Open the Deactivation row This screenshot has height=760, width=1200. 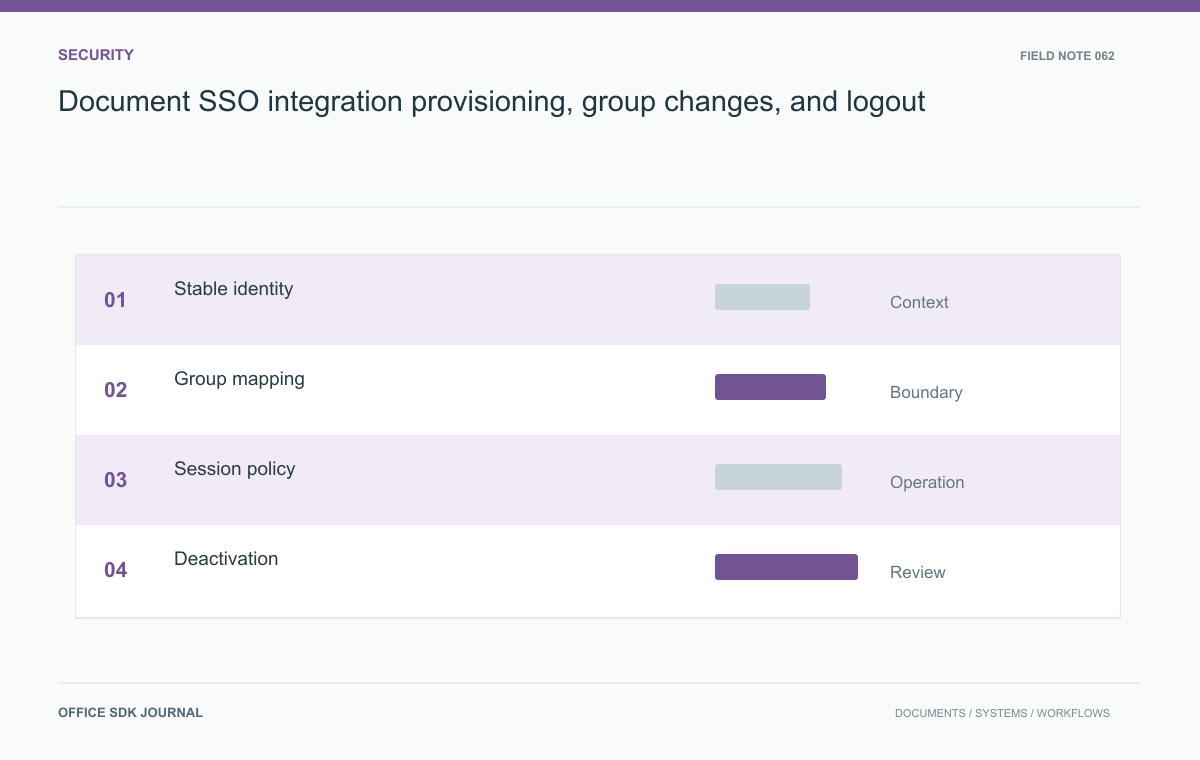click(598, 571)
